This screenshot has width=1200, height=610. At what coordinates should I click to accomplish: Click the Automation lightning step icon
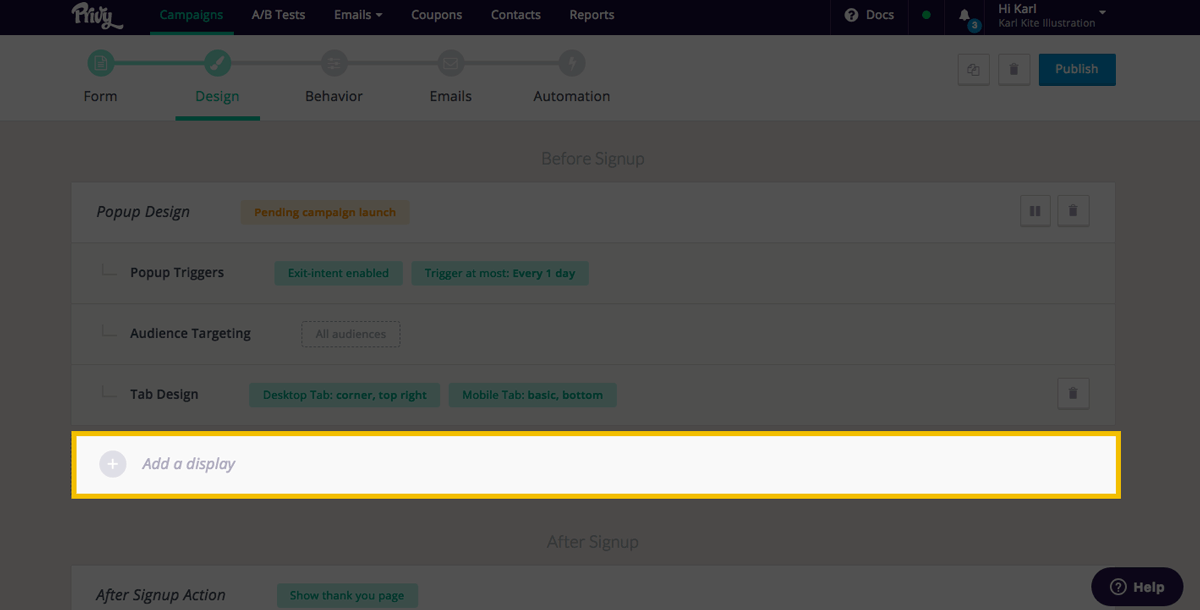tap(571, 64)
